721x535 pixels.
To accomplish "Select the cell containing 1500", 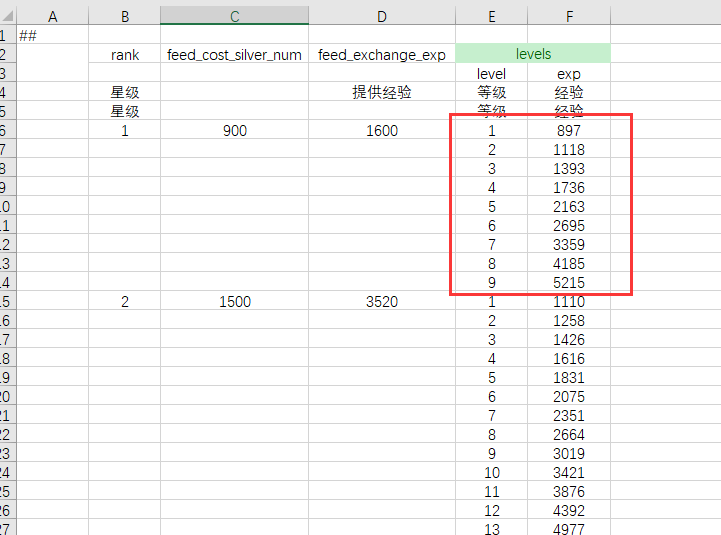I will pyautogui.click(x=234, y=302).
